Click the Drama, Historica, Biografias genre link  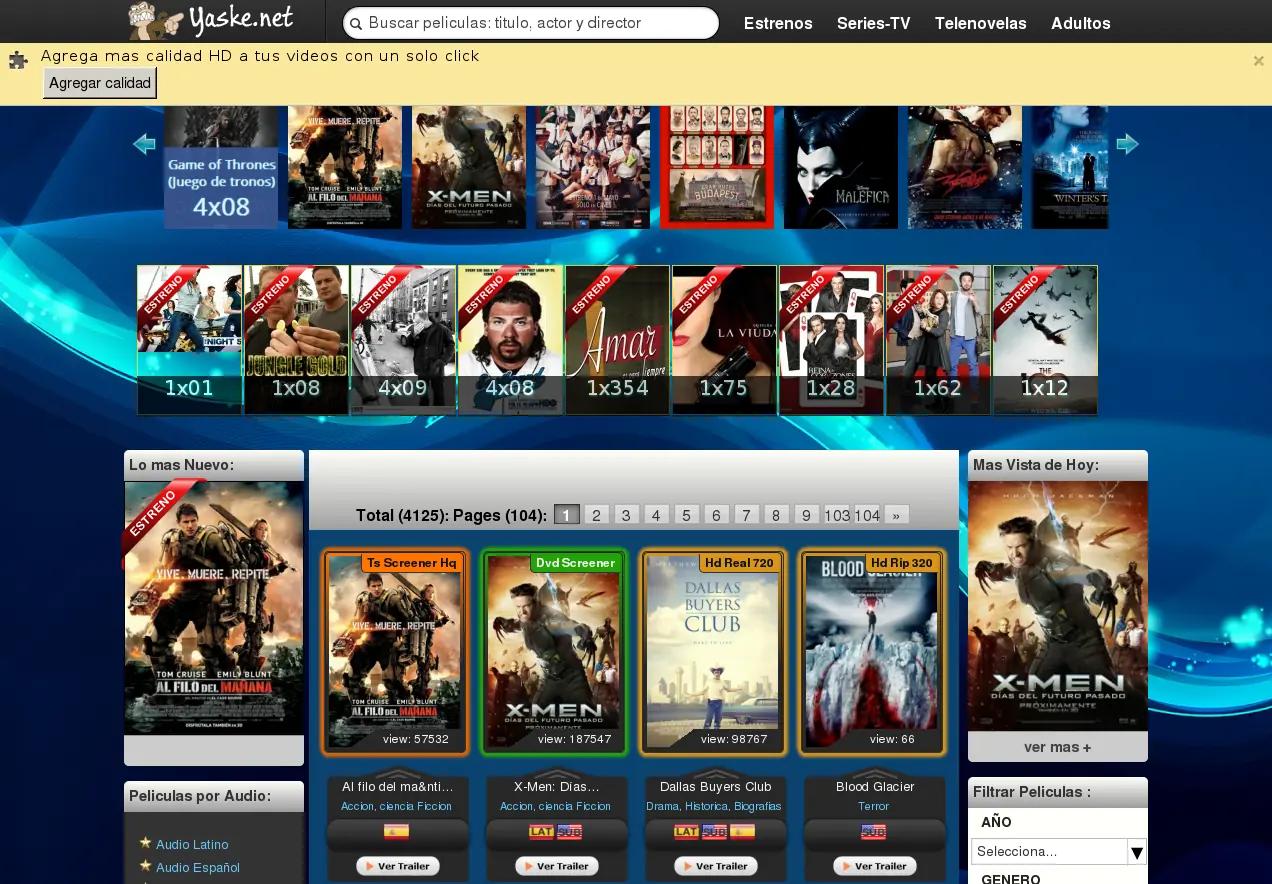(x=714, y=806)
